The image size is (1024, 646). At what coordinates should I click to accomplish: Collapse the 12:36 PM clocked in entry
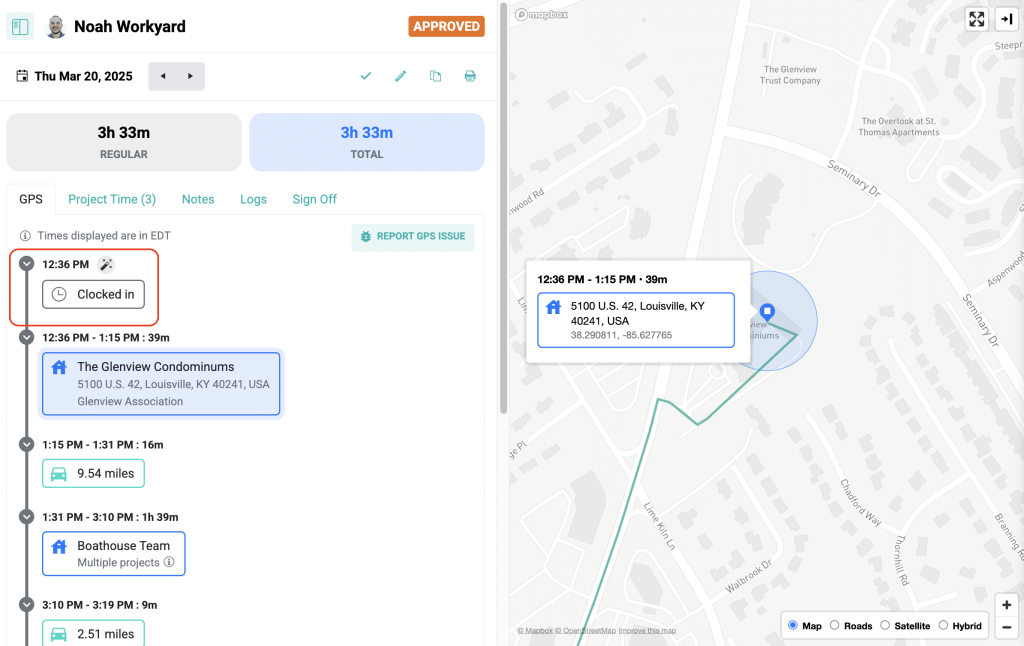(x=27, y=264)
